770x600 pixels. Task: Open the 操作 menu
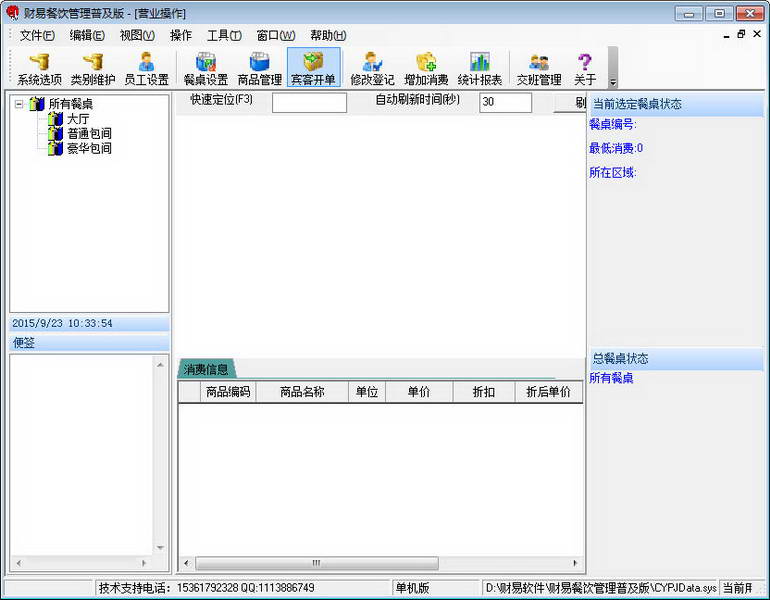180,35
